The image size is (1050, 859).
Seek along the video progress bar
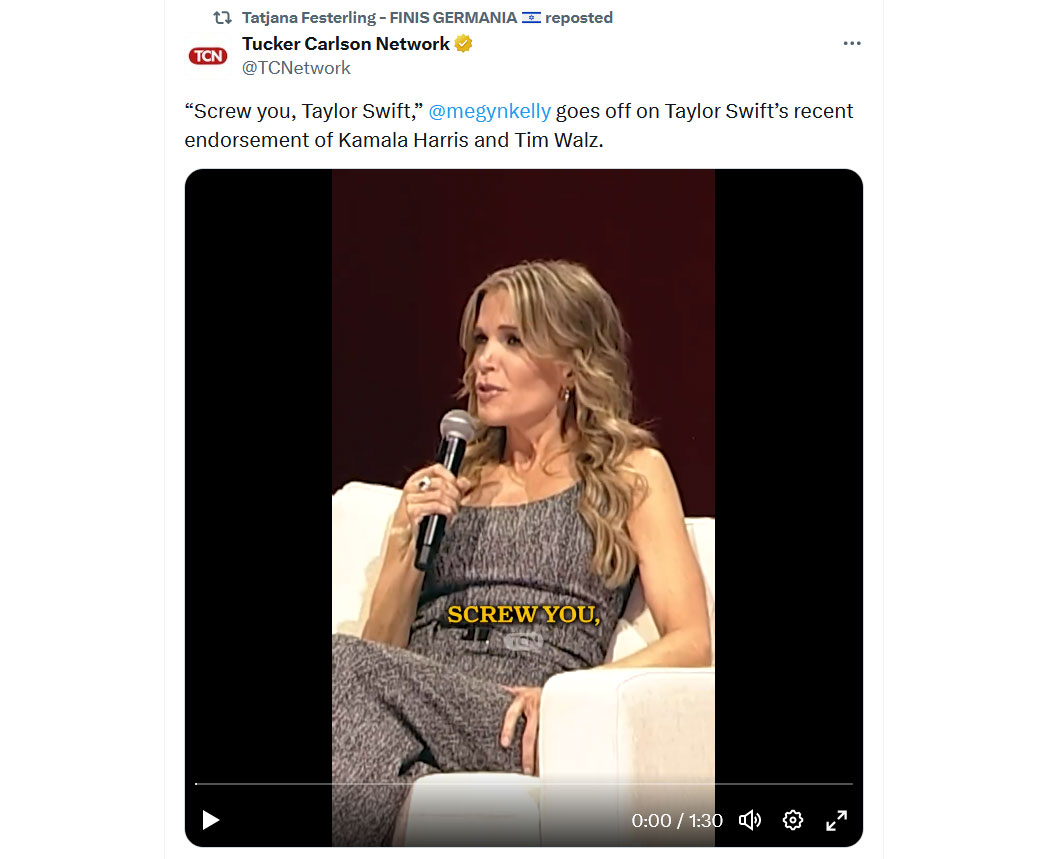524,783
